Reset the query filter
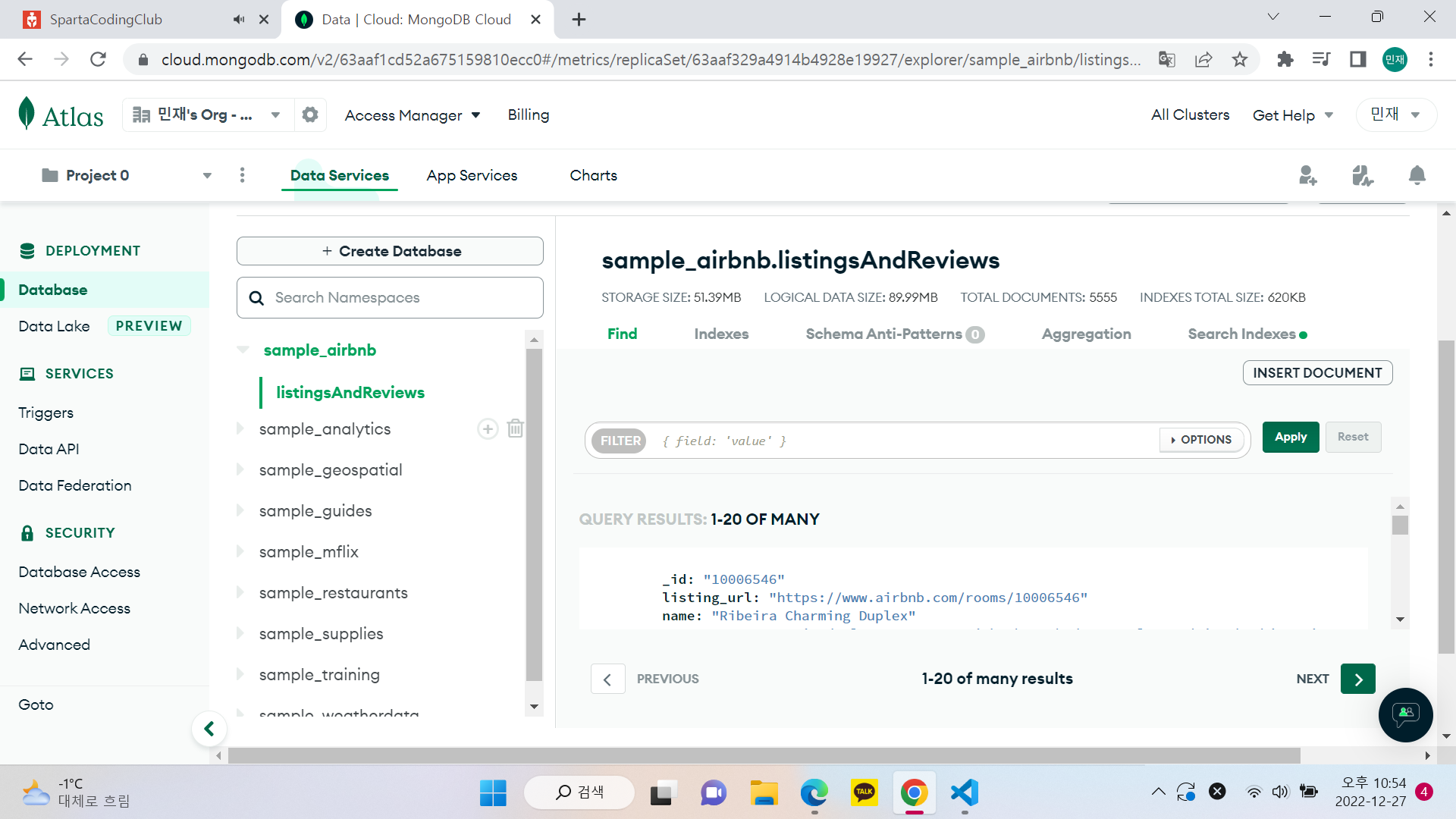The height and width of the screenshot is (819, 1456). pyautogui.click(x=1353, y=437)
